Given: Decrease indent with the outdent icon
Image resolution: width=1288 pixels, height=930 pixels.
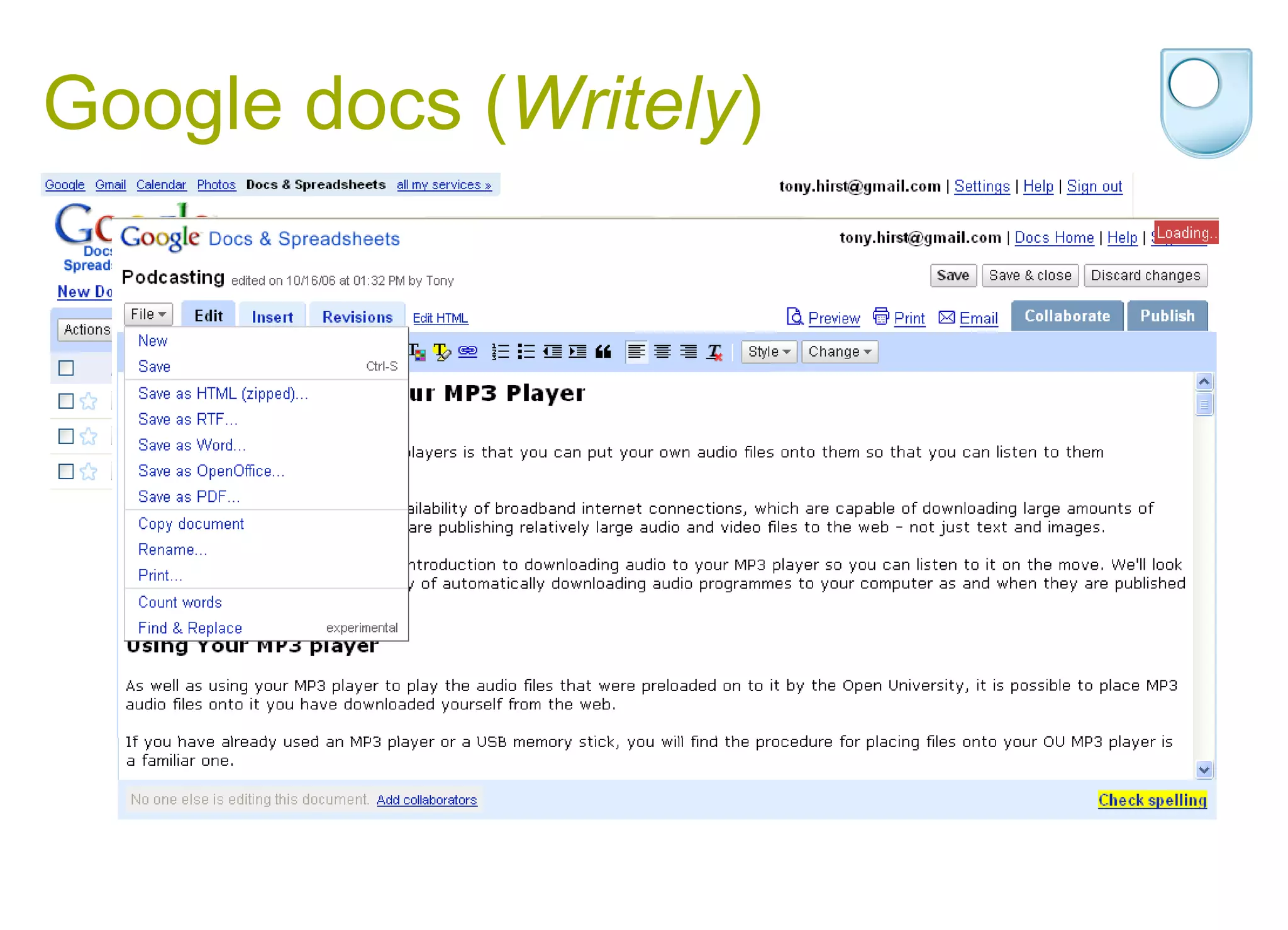Looking at the screenshot, I should pyautogui.click(x=552, y=352).
